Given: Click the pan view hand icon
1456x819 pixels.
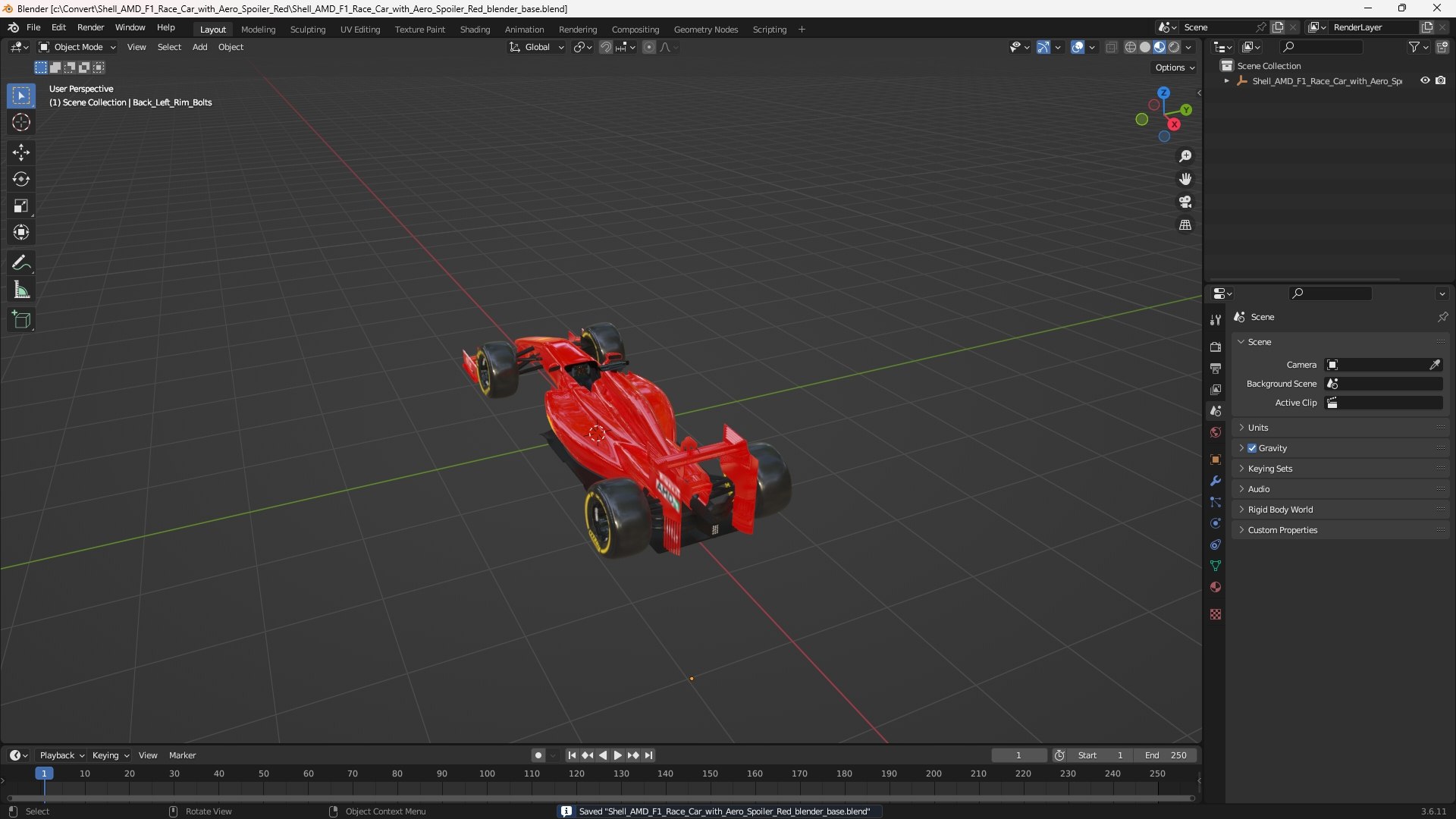Looking at the screenshot, I should coord(1185,179).
